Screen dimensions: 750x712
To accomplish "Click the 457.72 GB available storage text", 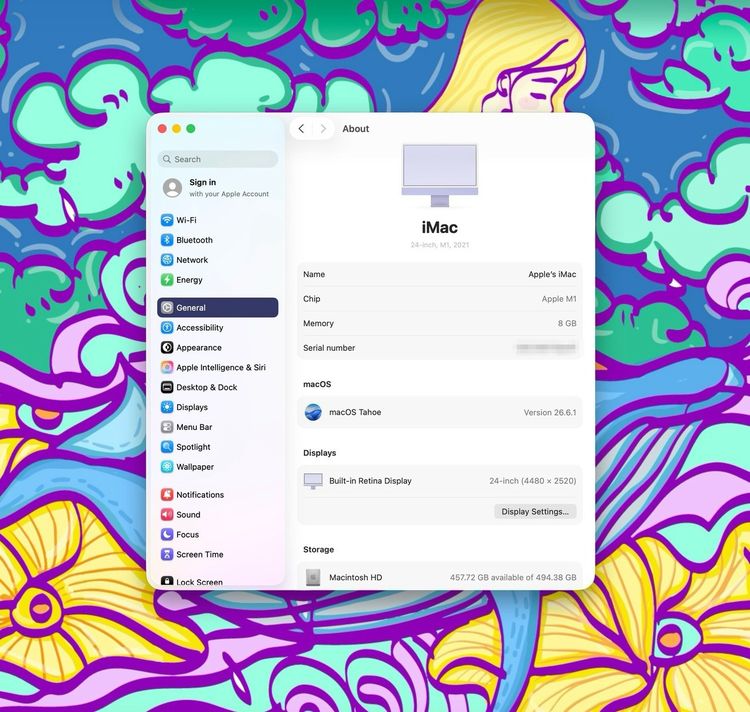I will [513, 578].
